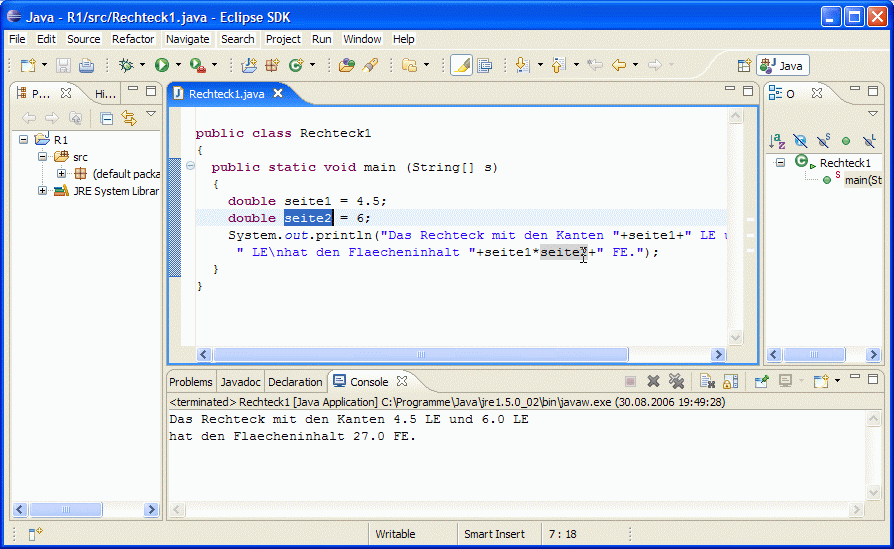This screenshot has height=549, width=894.
Task: Click the New Java Class icon
Action: click(295, 65)
